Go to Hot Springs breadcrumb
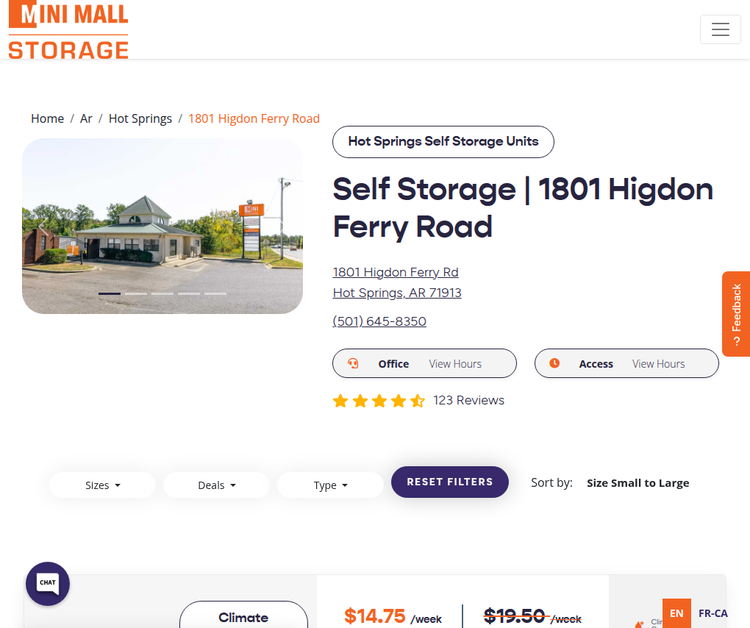Screen dimensions: 750x628 tap(140, 118)
